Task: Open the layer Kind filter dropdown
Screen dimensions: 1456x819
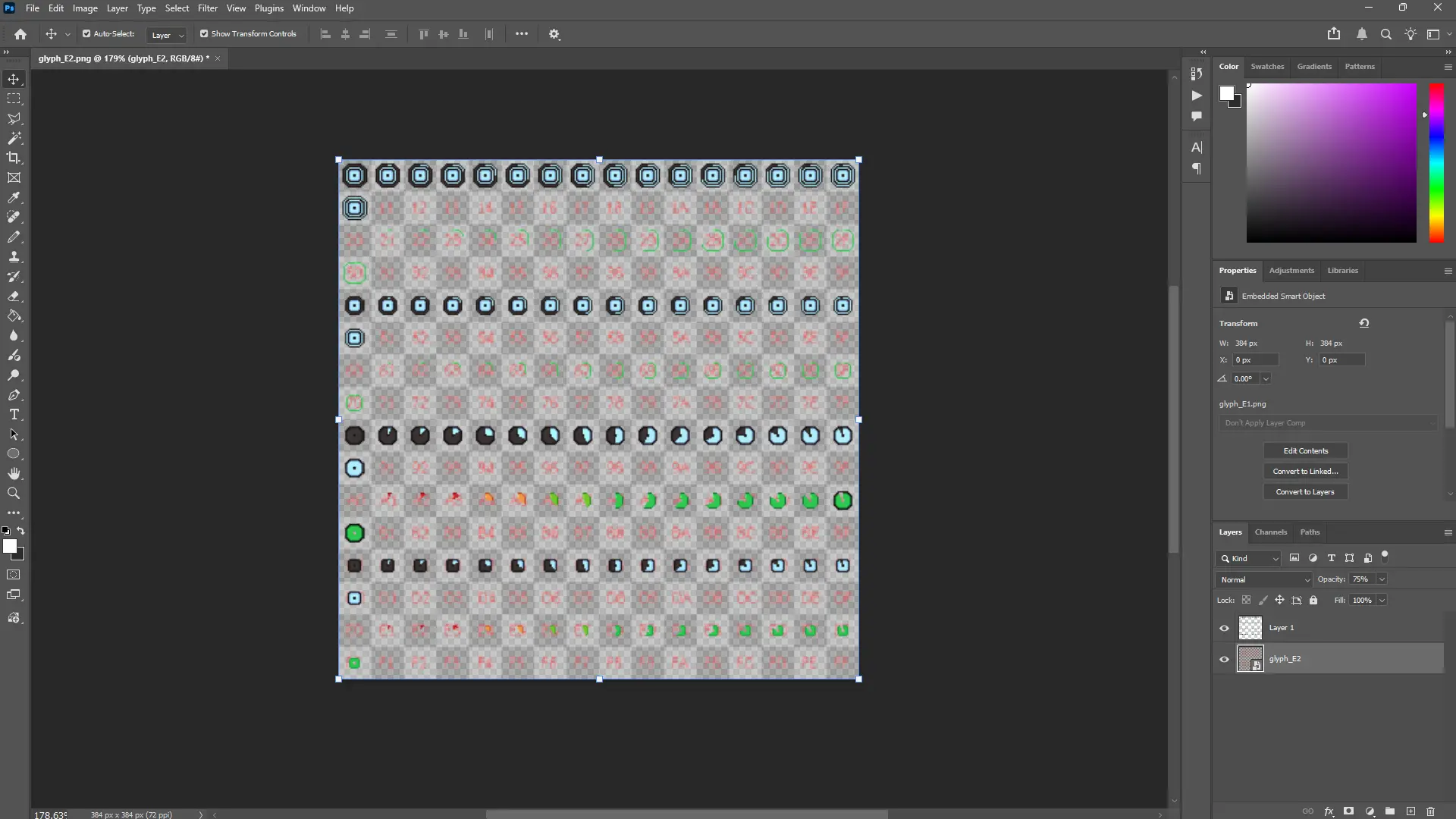Action: [x=1247, y=559]
